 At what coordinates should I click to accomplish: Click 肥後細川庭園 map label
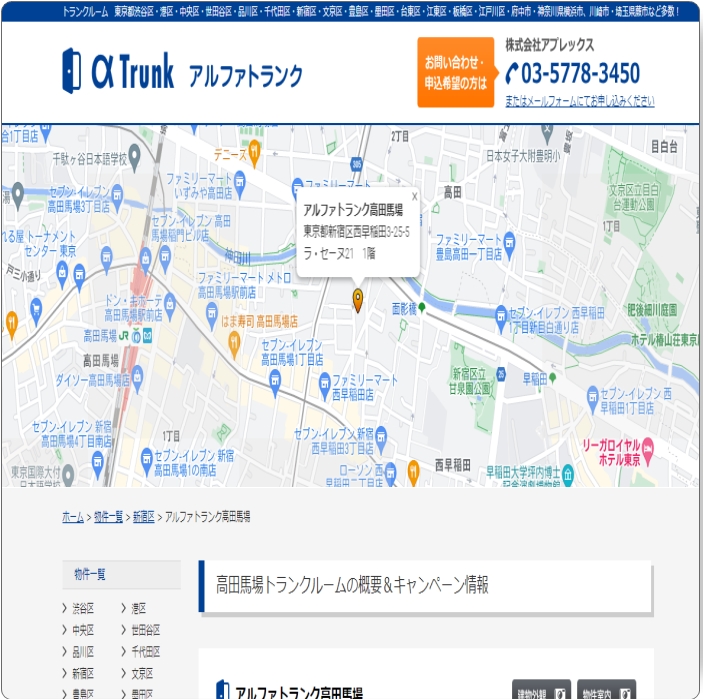click(652, 310)
